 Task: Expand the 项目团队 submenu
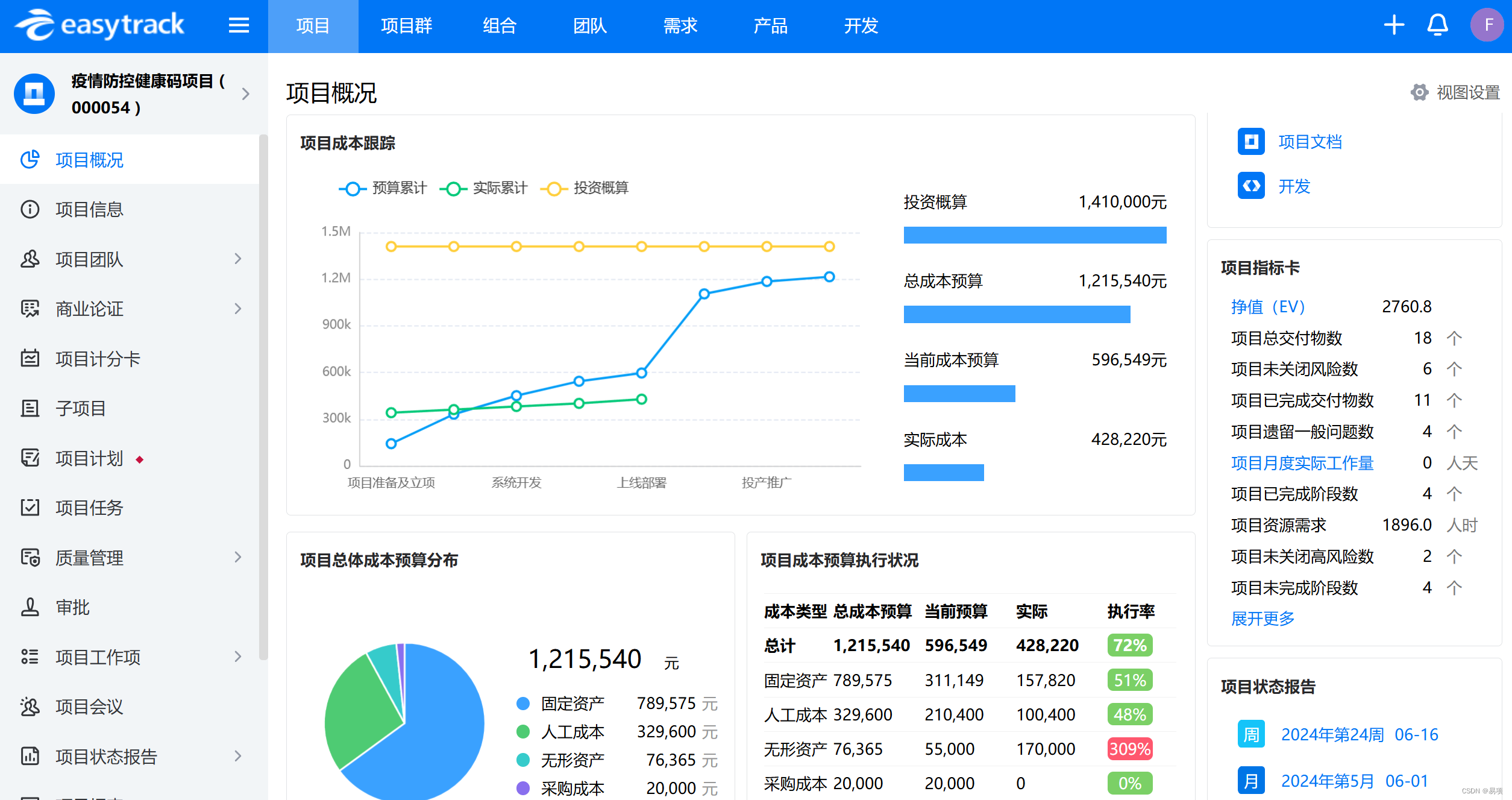click(237, 259)
